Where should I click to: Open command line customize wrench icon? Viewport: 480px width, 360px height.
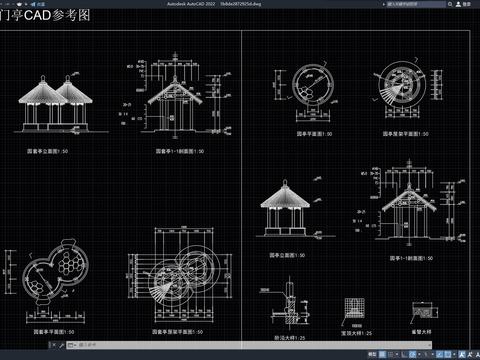(61, 345)
